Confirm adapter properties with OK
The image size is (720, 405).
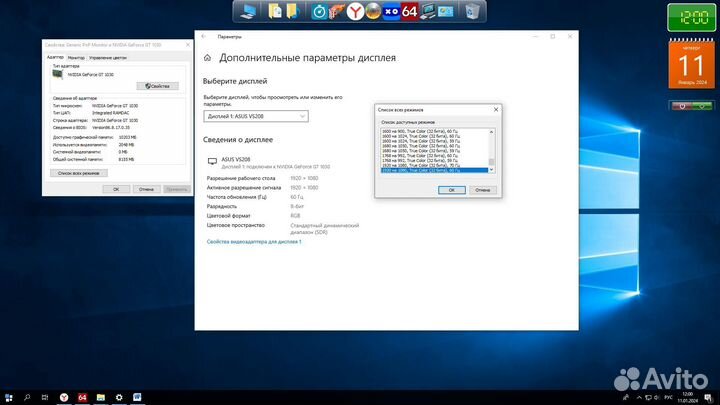coord(116,189)
